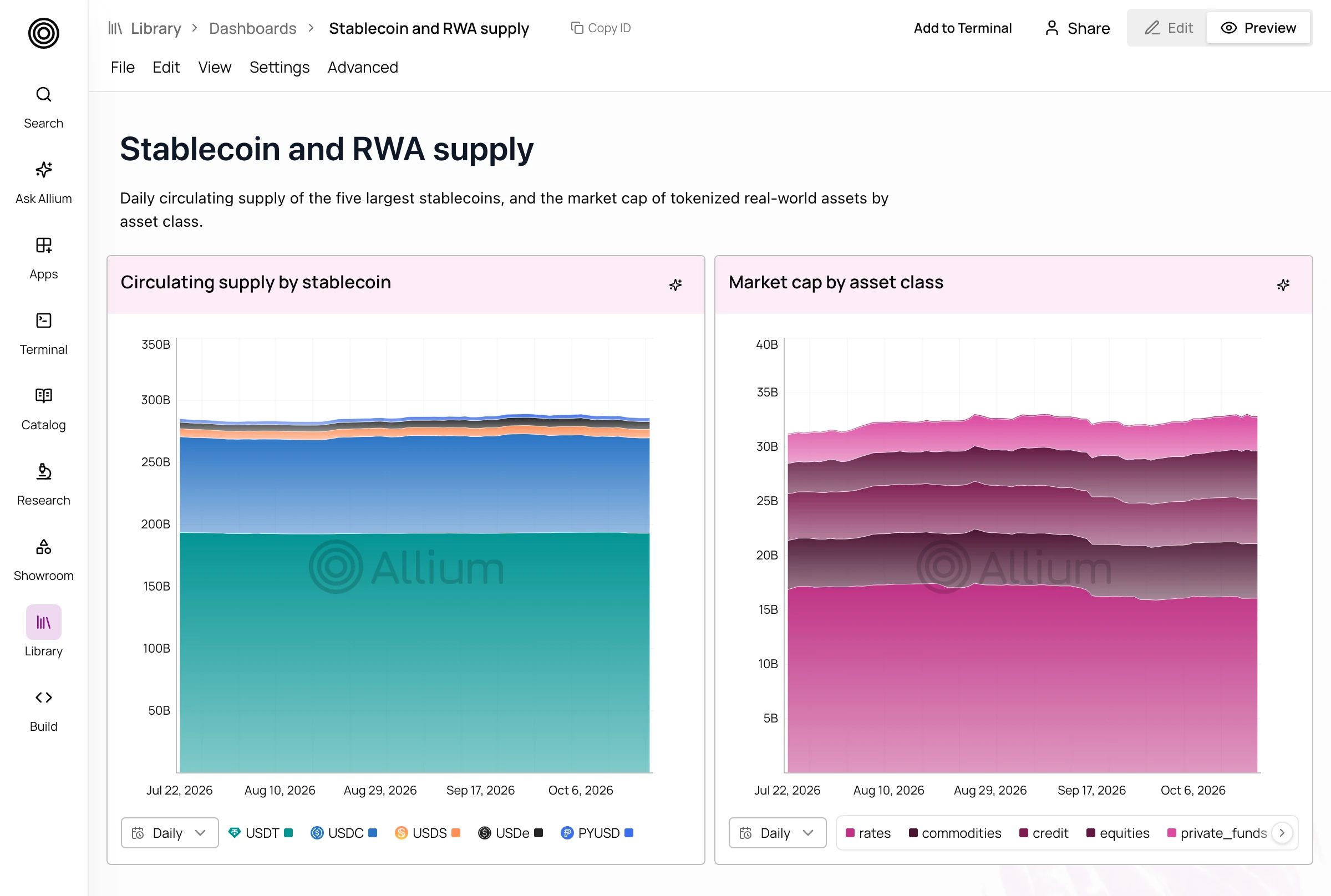Open Ask Allium assistant
Viewport: 1331px width, 896px height.
coord(43,183)
